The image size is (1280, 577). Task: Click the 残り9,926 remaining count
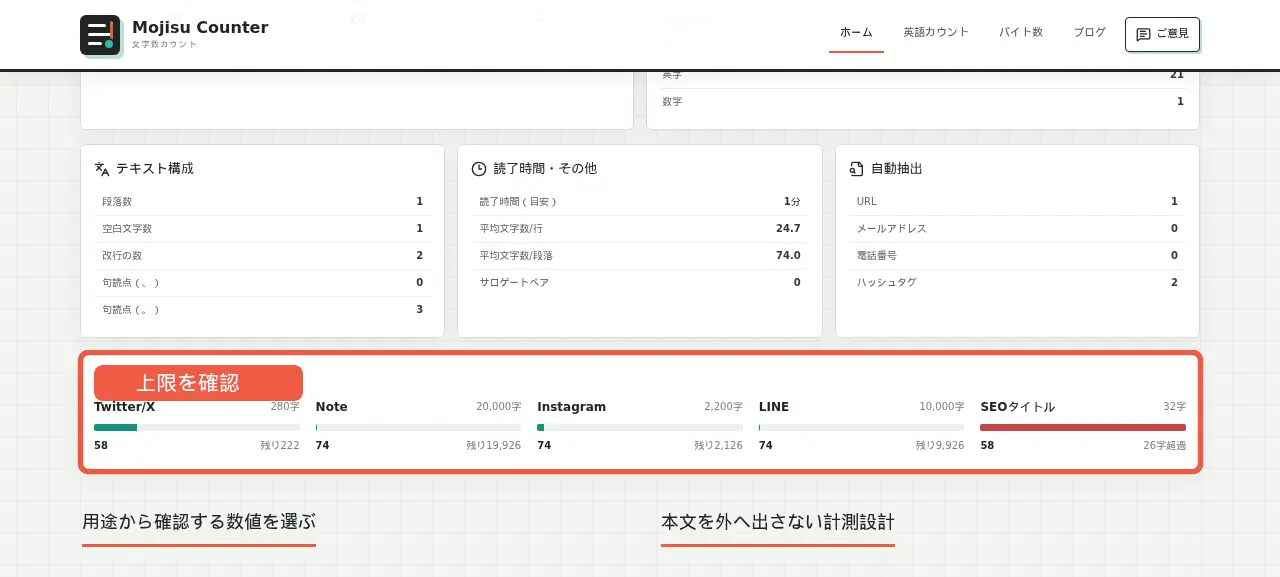point(940,446)
